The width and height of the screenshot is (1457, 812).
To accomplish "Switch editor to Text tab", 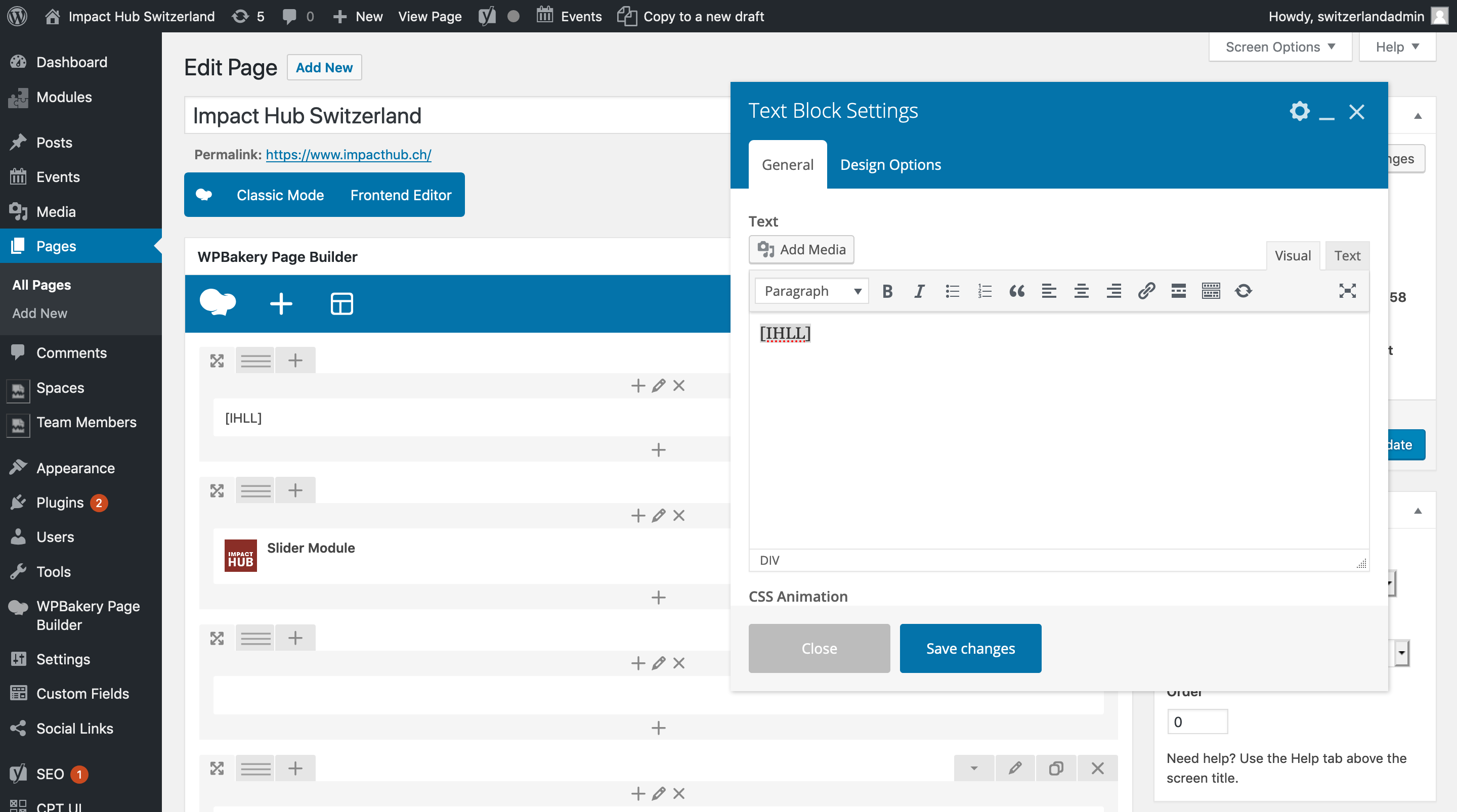I will pos(1347,256).
